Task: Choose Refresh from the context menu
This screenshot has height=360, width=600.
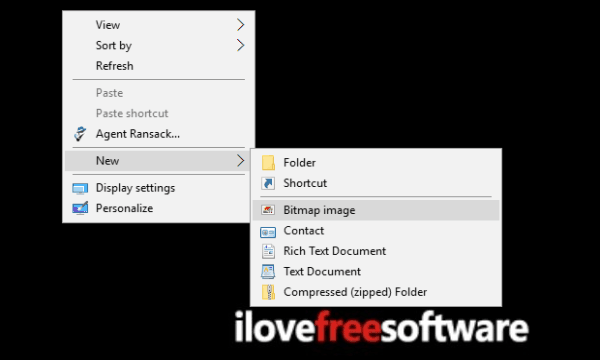Action: click(158, 66)
